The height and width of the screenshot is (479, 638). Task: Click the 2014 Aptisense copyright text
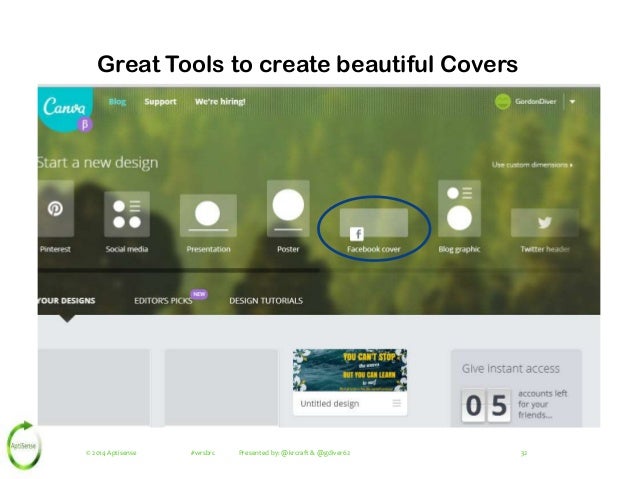pos(111,453)
